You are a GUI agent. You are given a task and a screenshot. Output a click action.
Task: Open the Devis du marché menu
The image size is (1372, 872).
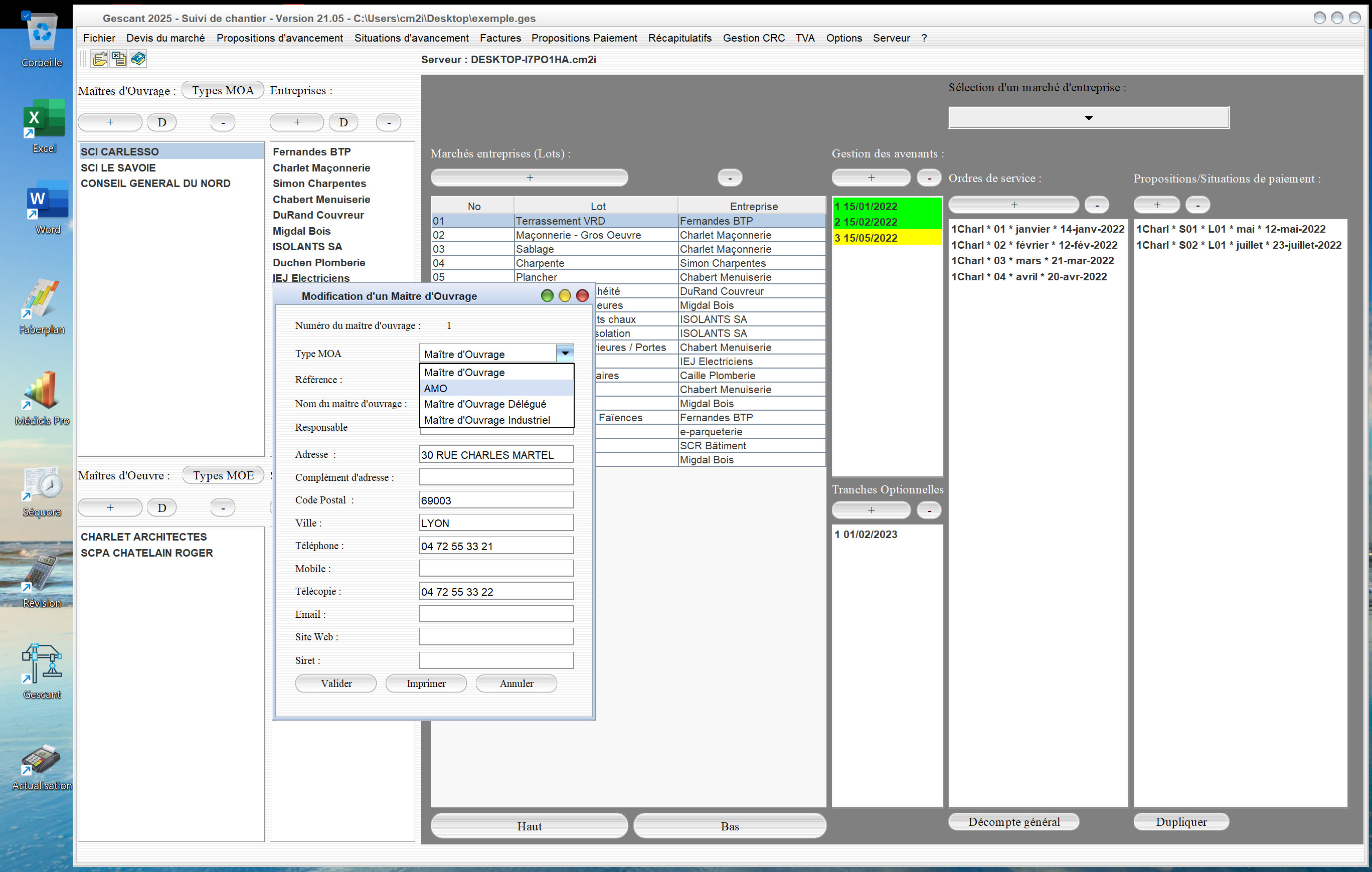pyautogui.click(x=165, y=38)
